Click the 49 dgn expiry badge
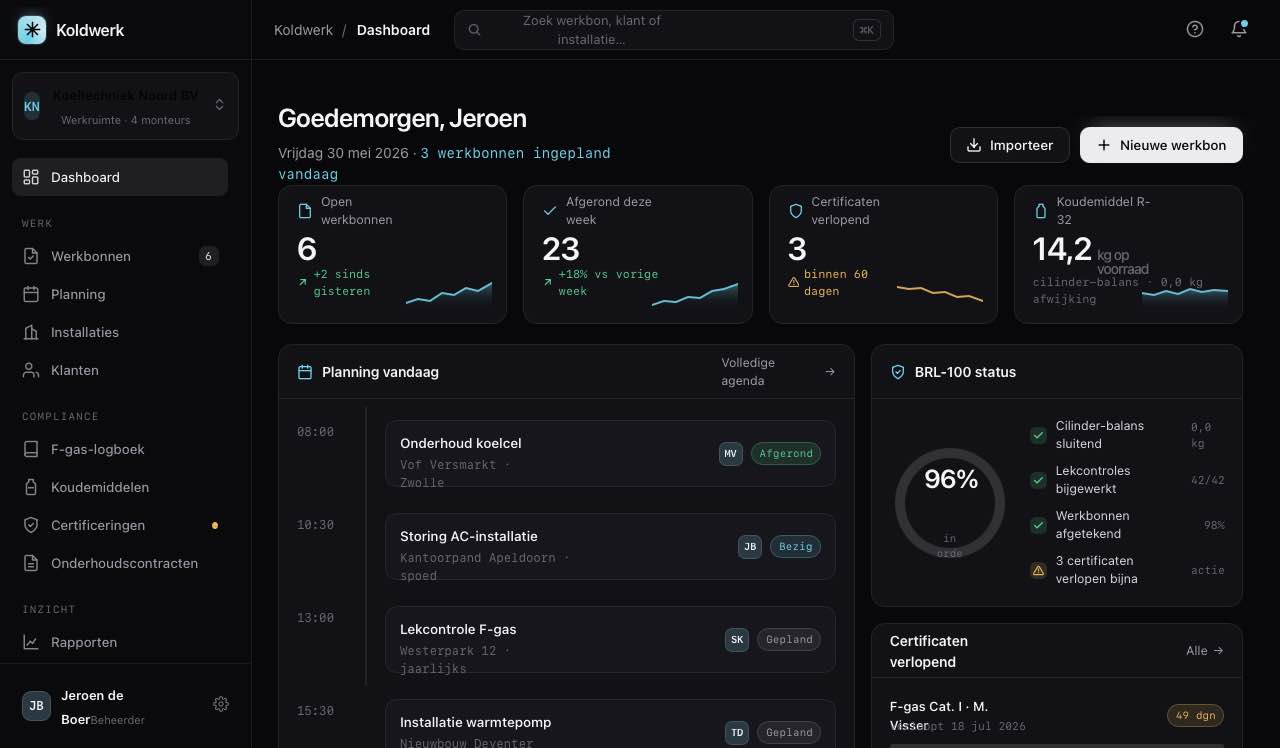Screen dimensions: 1280x748 [1195, 715]
